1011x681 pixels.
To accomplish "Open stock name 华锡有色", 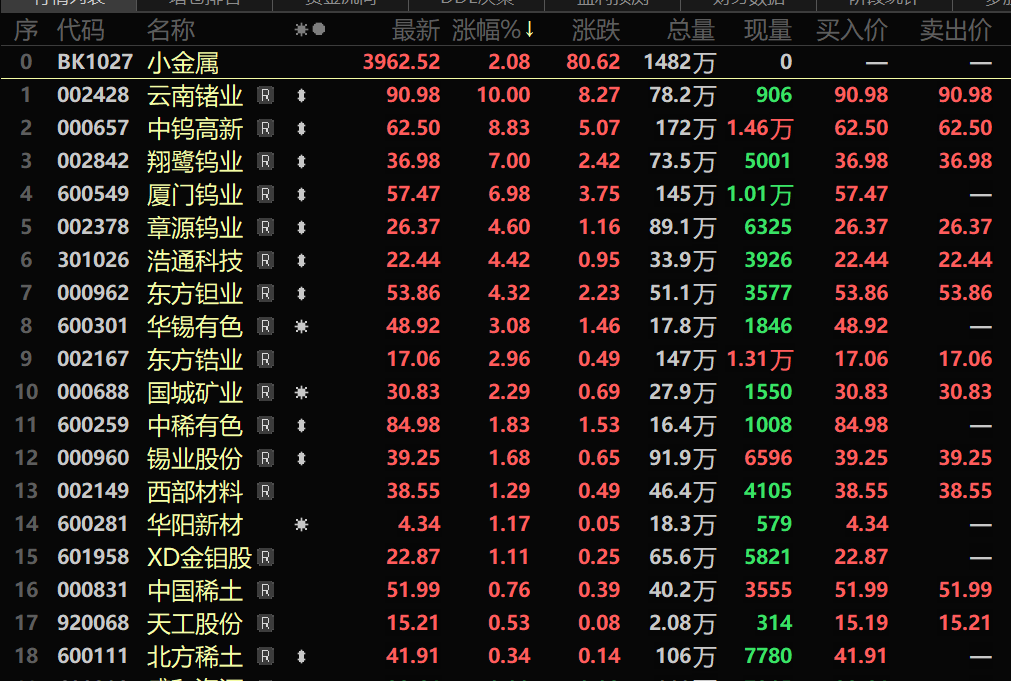I will [195, 327].
